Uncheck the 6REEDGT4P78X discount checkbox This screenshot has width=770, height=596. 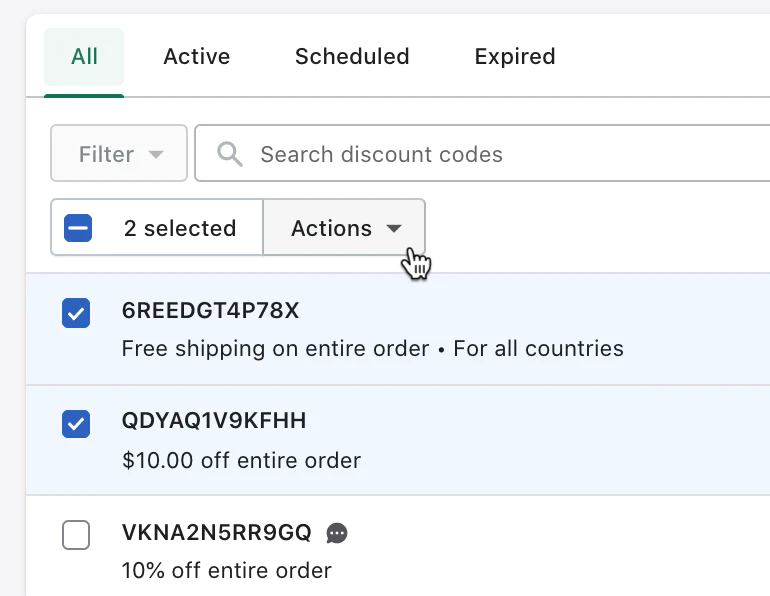(76, 313)
